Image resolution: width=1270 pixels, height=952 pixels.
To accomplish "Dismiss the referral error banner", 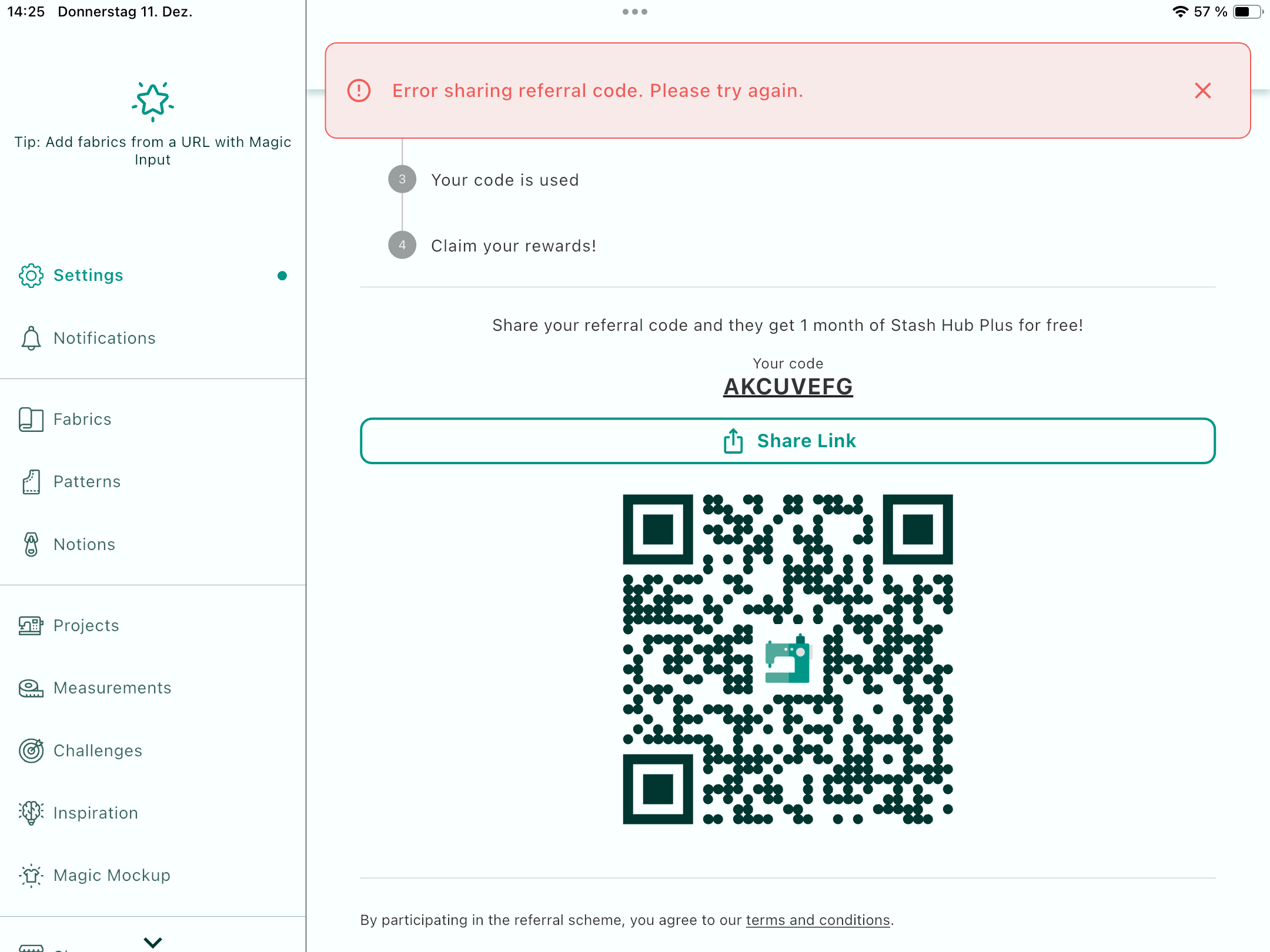I will point(1202,90).
